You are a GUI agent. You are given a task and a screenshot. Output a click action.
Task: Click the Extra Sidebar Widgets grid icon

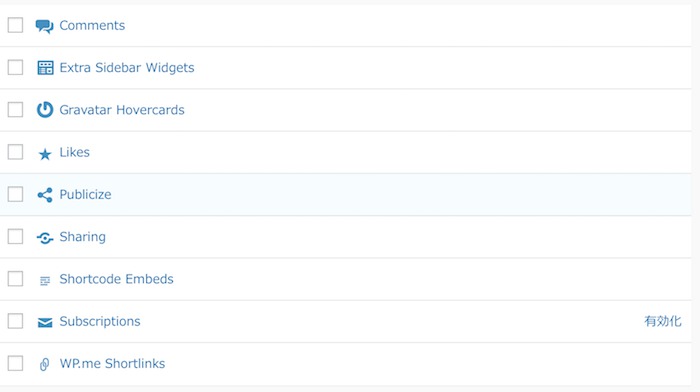tap(45, 68)
